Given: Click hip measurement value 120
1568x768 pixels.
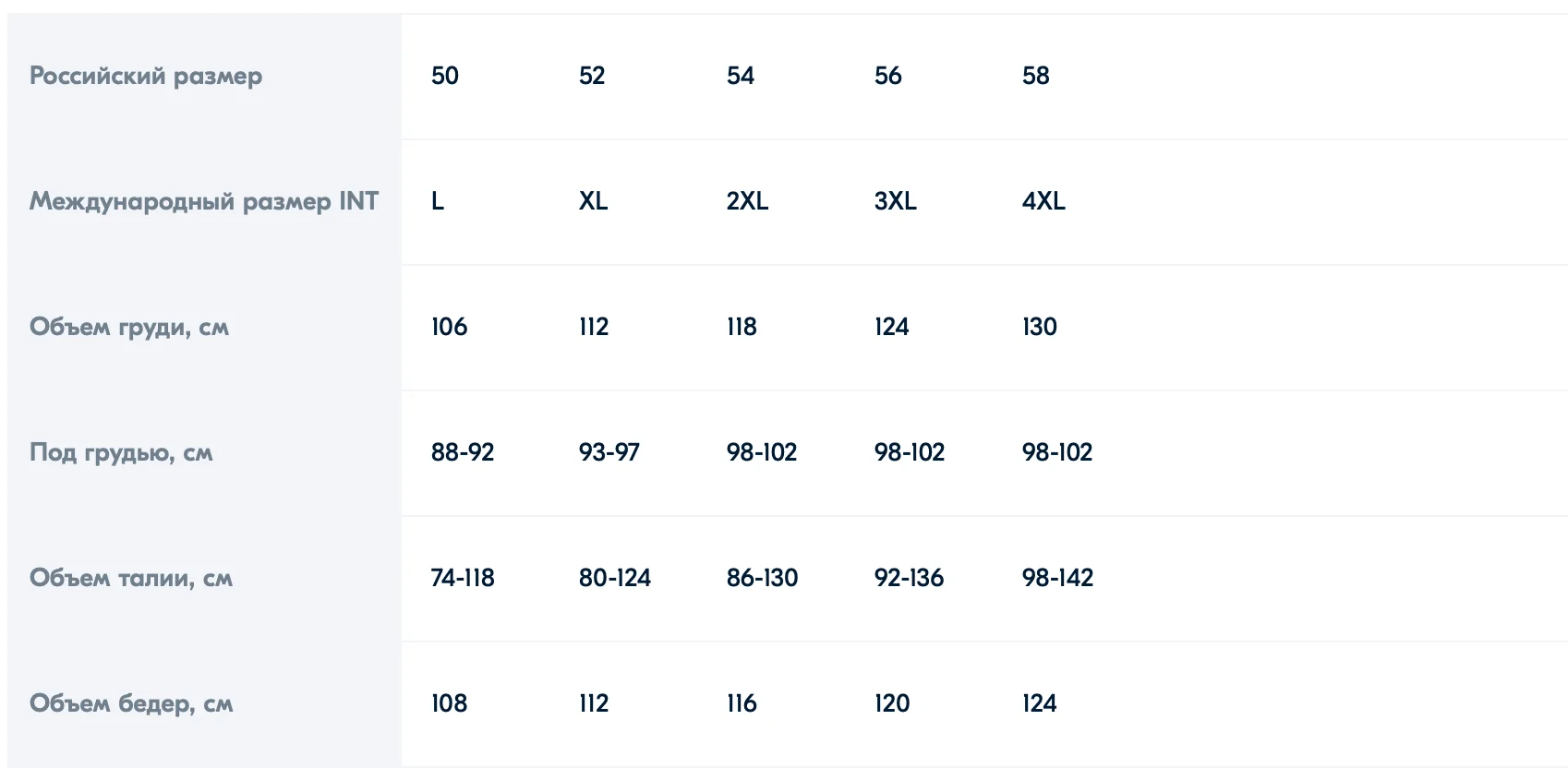Looking at the screenshot, I should (892, 703).
